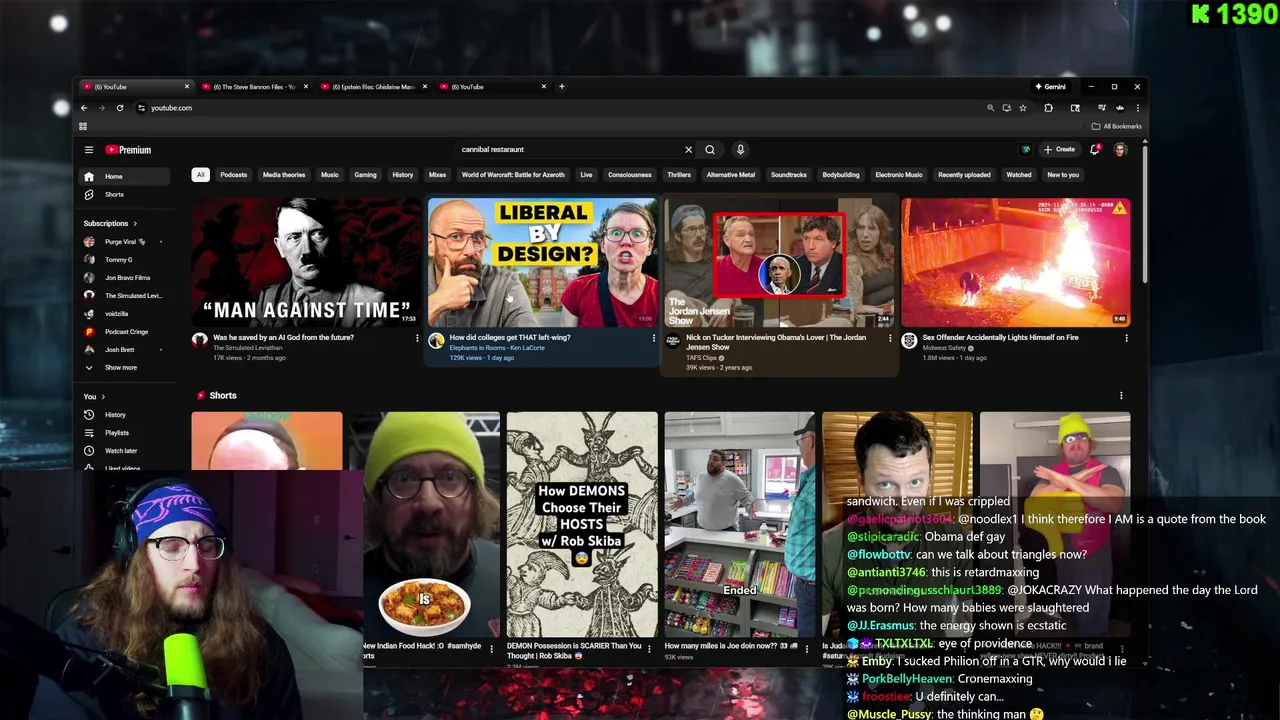Click the magnifier search button
The image size is (1280, 720).
(710, 150)
